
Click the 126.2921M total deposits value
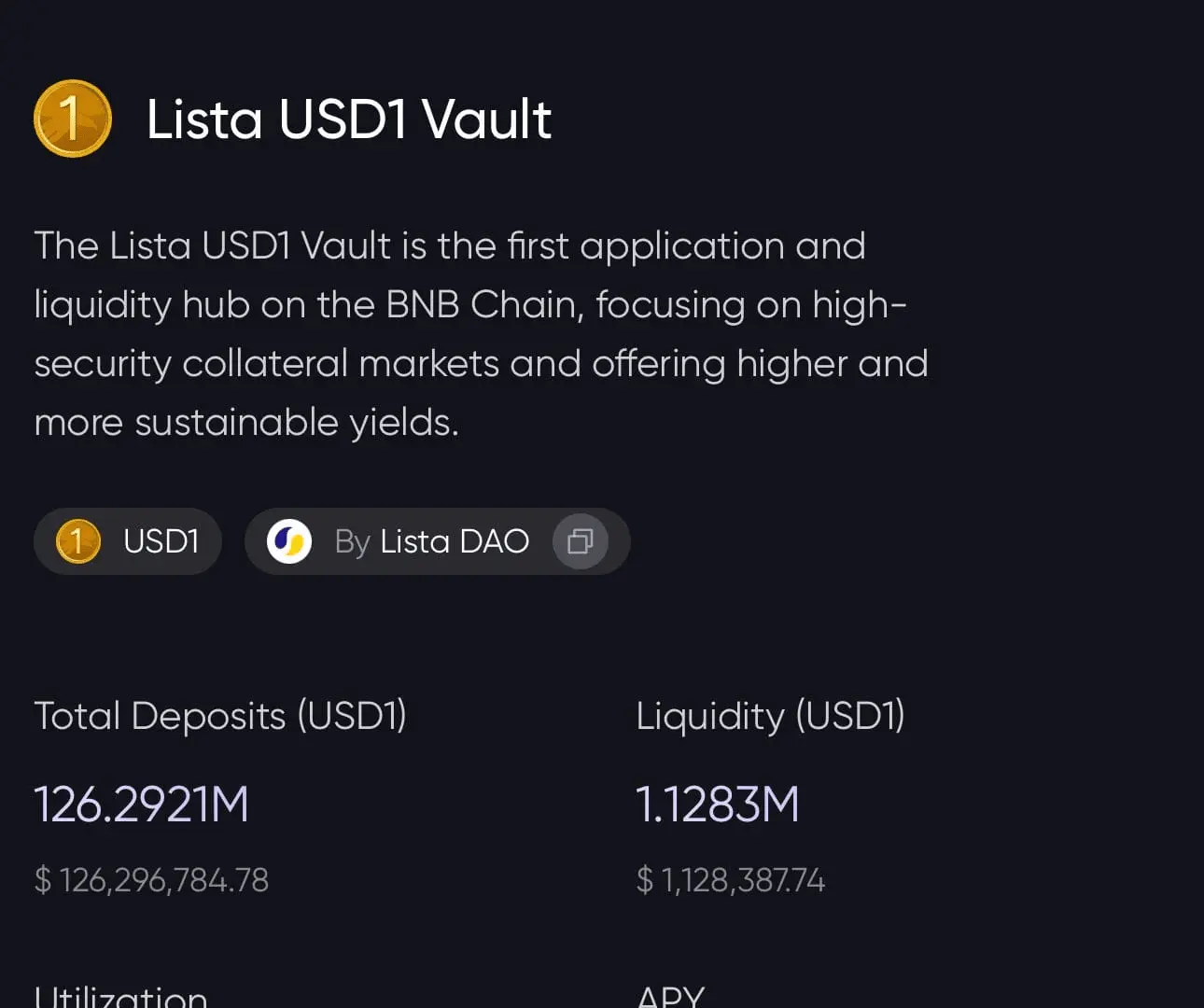click(x=142, y=805)
